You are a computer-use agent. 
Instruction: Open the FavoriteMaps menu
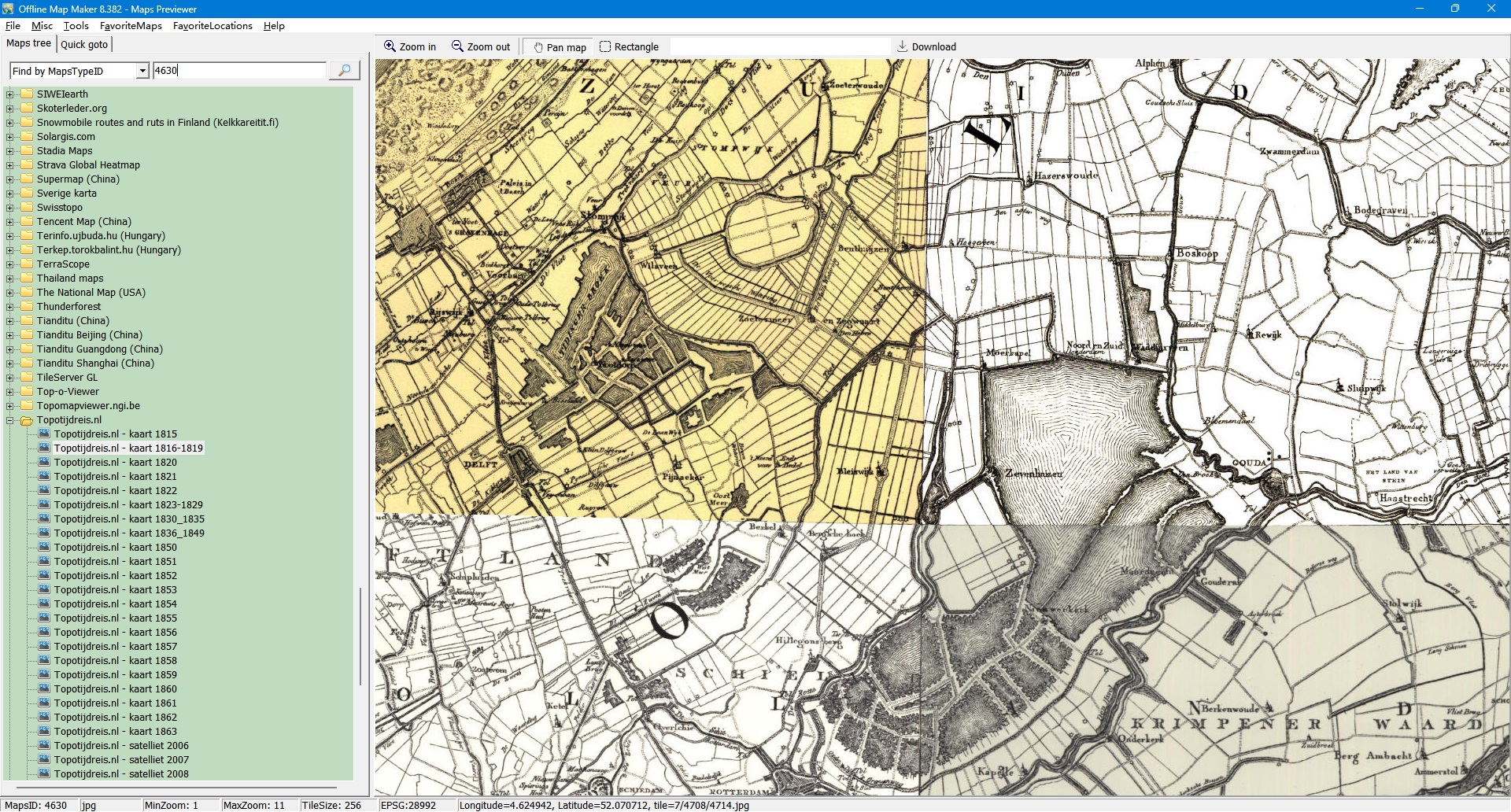131,26
